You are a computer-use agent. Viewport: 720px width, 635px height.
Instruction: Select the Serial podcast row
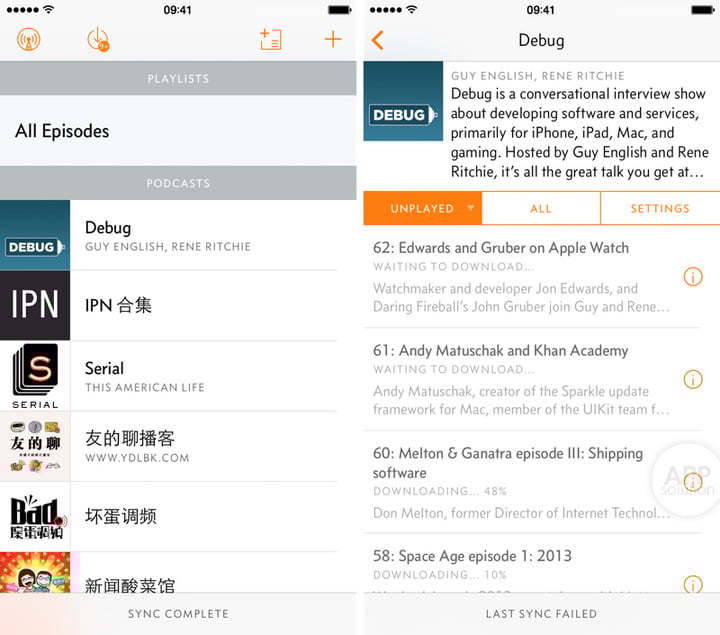click(178, 376)
